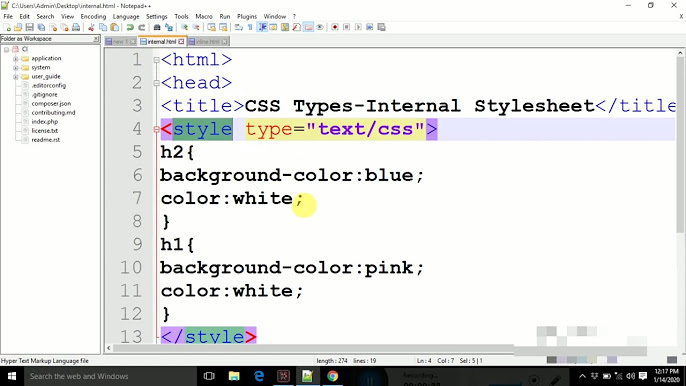Expand the application folder
The height and width of the screenshot is (386, 686).
pos(15,58)
